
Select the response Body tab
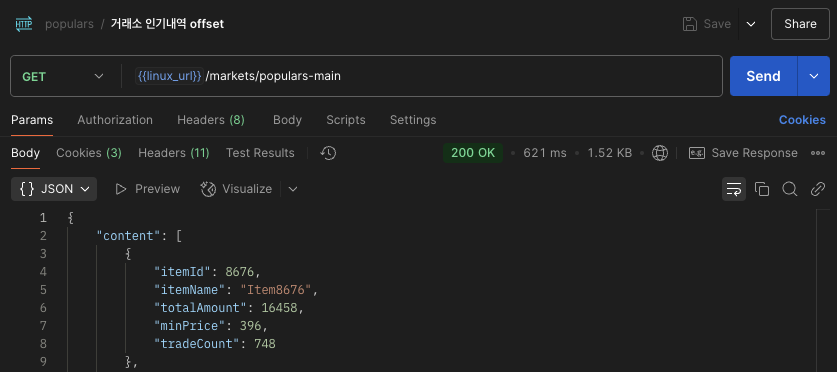(x=26, y=153)
